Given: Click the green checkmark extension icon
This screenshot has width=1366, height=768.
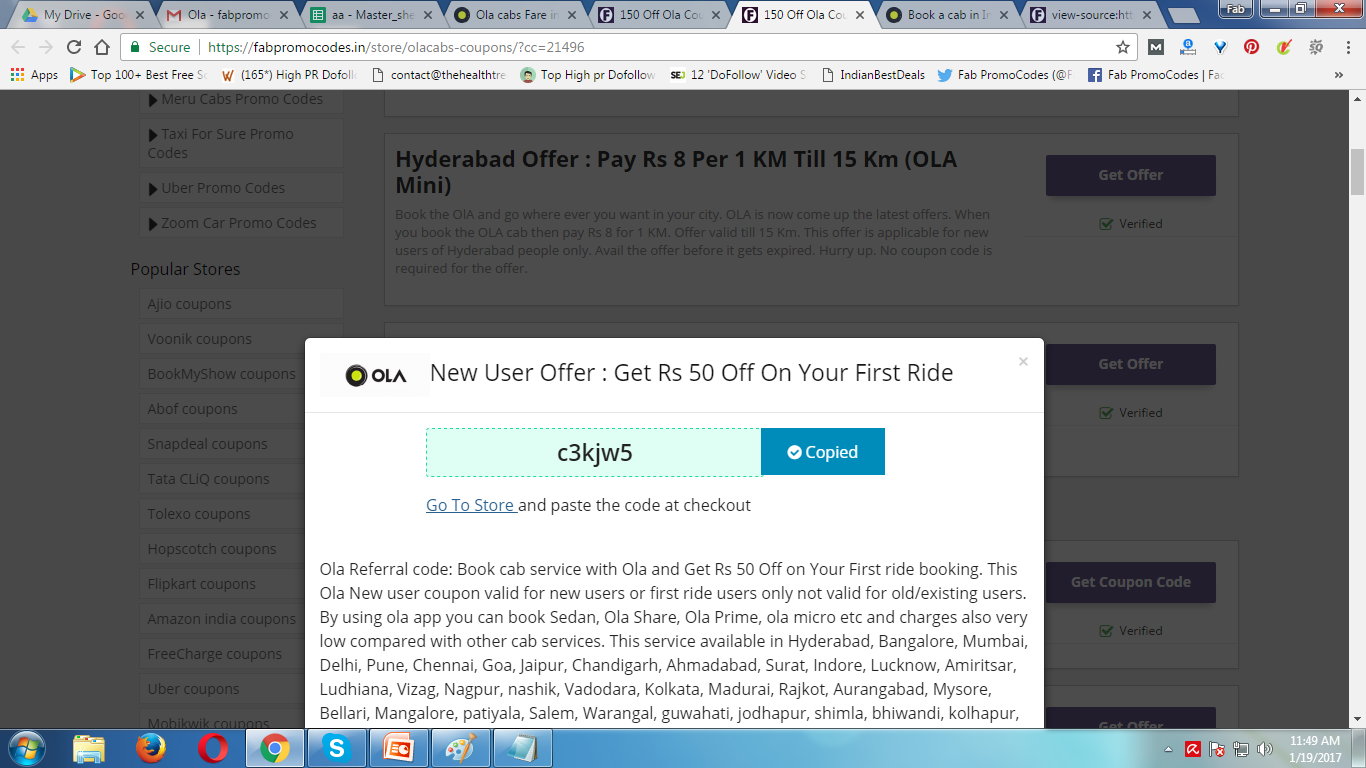Looking at the screenshot, I should coord(1284,47).
